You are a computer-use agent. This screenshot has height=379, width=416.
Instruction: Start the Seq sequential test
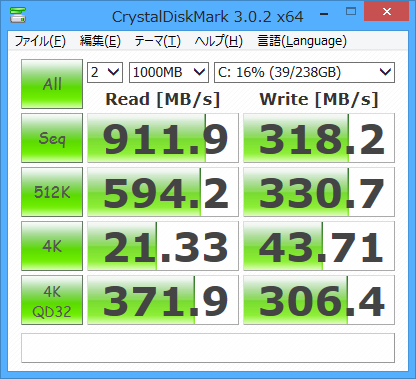(52, 138)
